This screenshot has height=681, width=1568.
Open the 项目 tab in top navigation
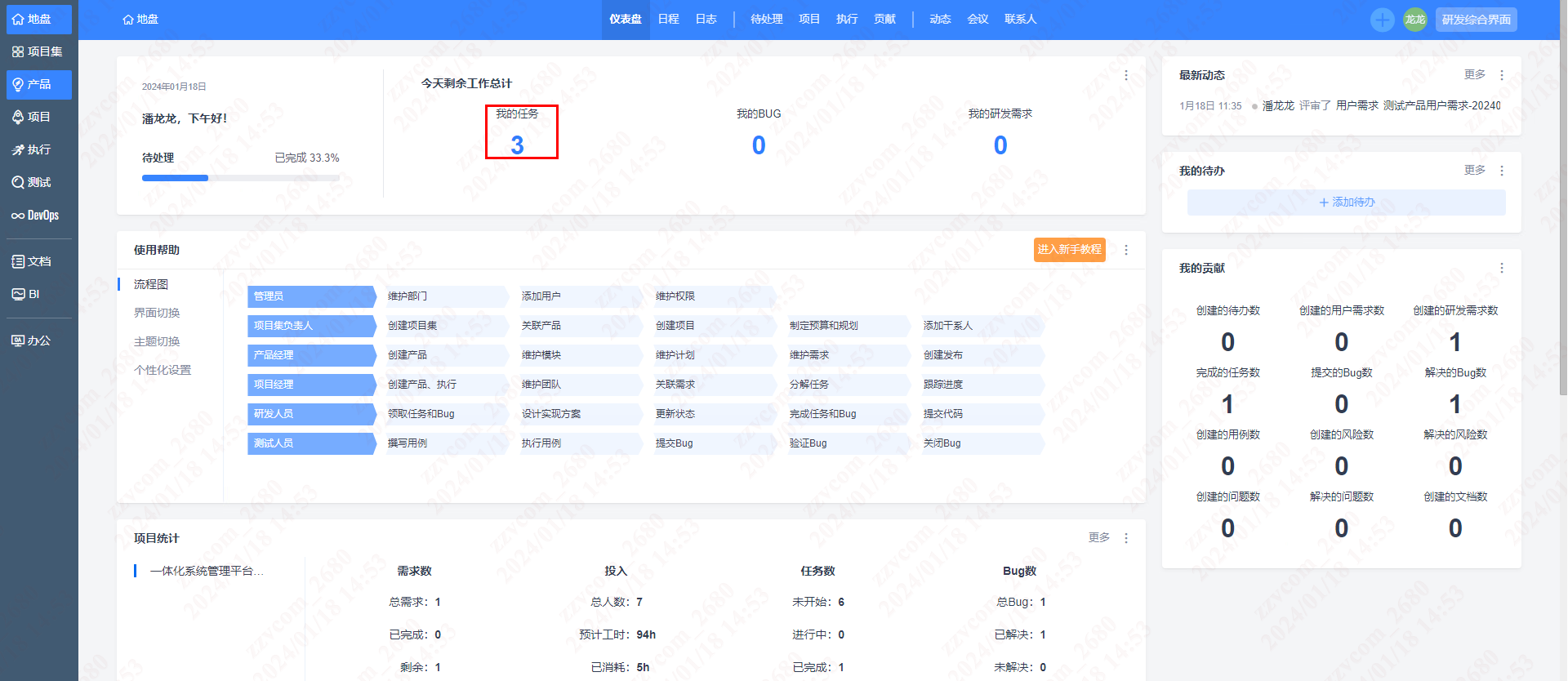(x=808, y=19)
